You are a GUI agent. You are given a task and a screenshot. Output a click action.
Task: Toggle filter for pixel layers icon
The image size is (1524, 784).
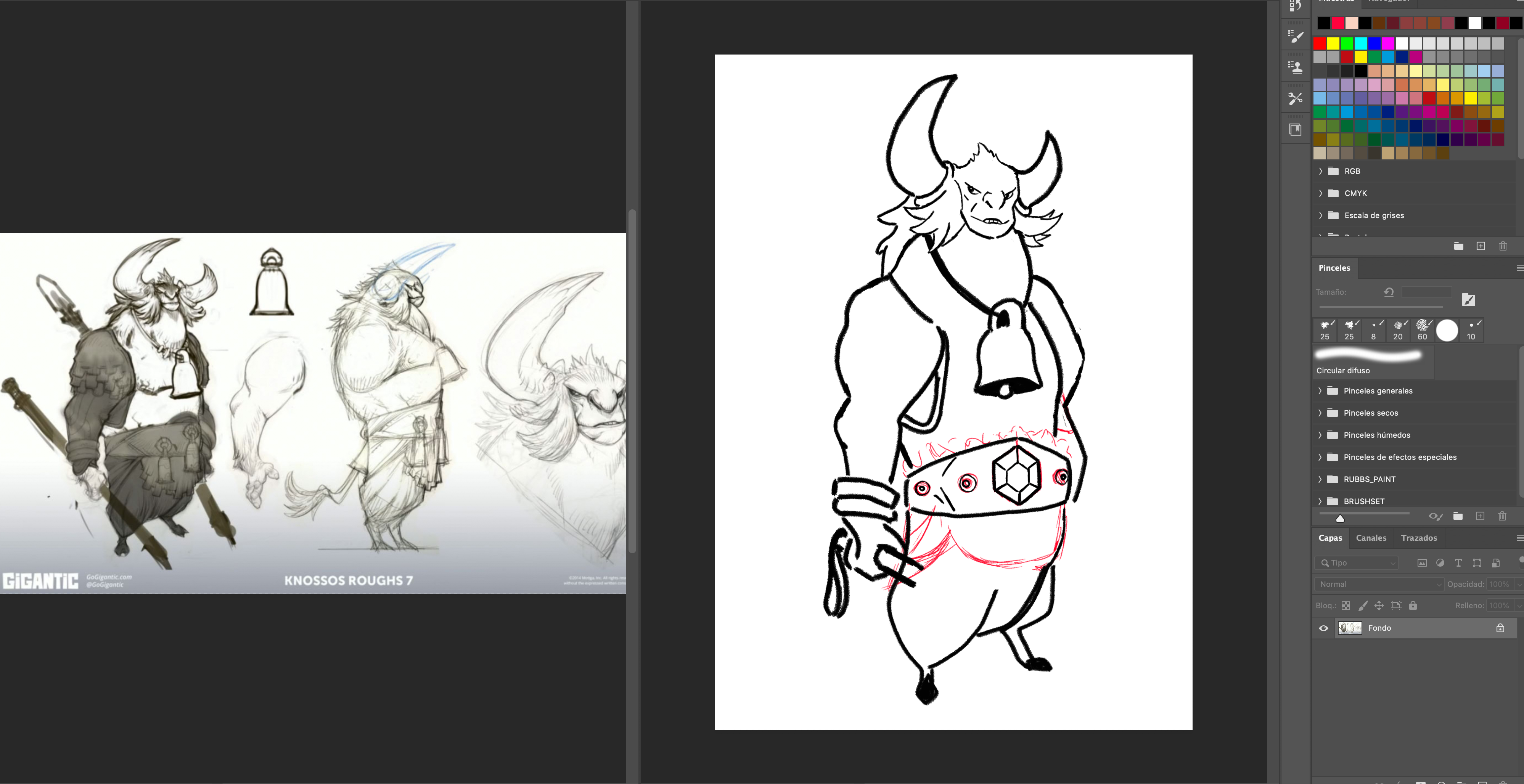1422,563
